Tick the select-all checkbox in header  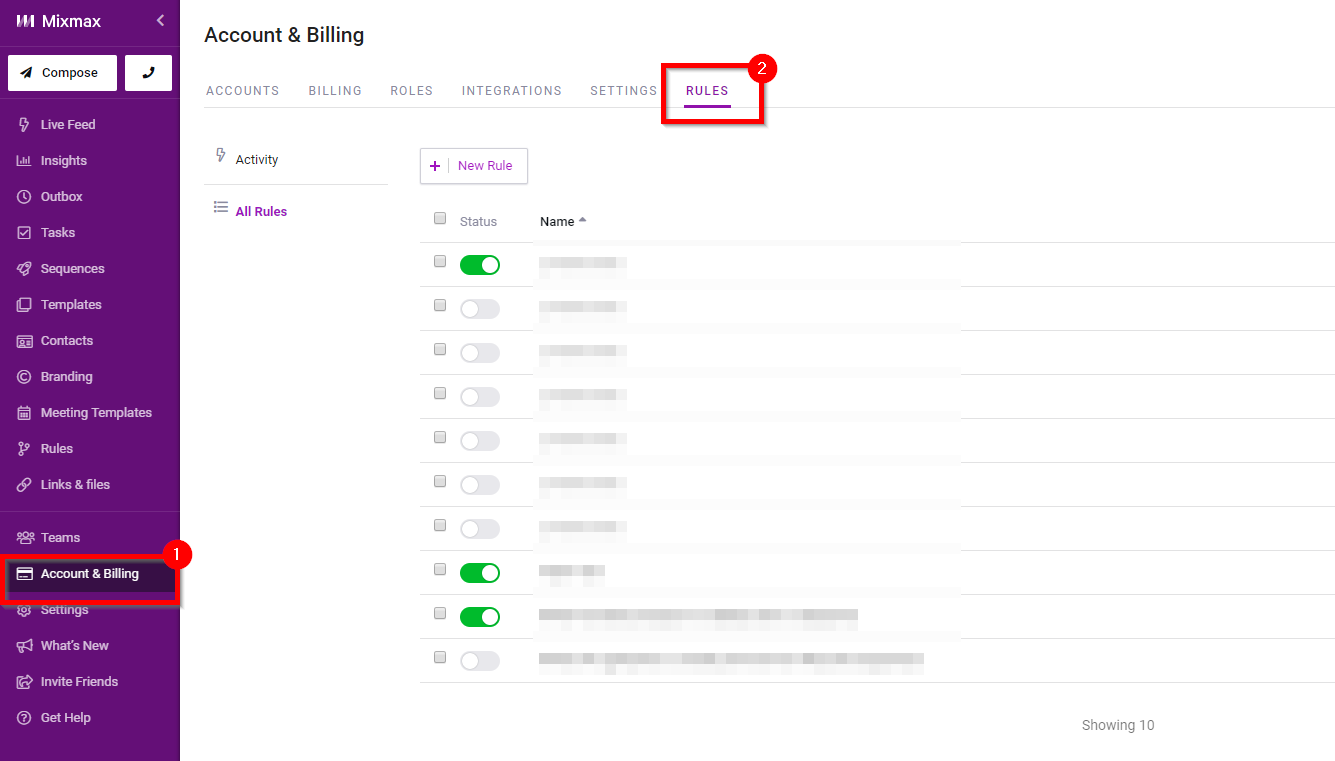click(440, 219)
